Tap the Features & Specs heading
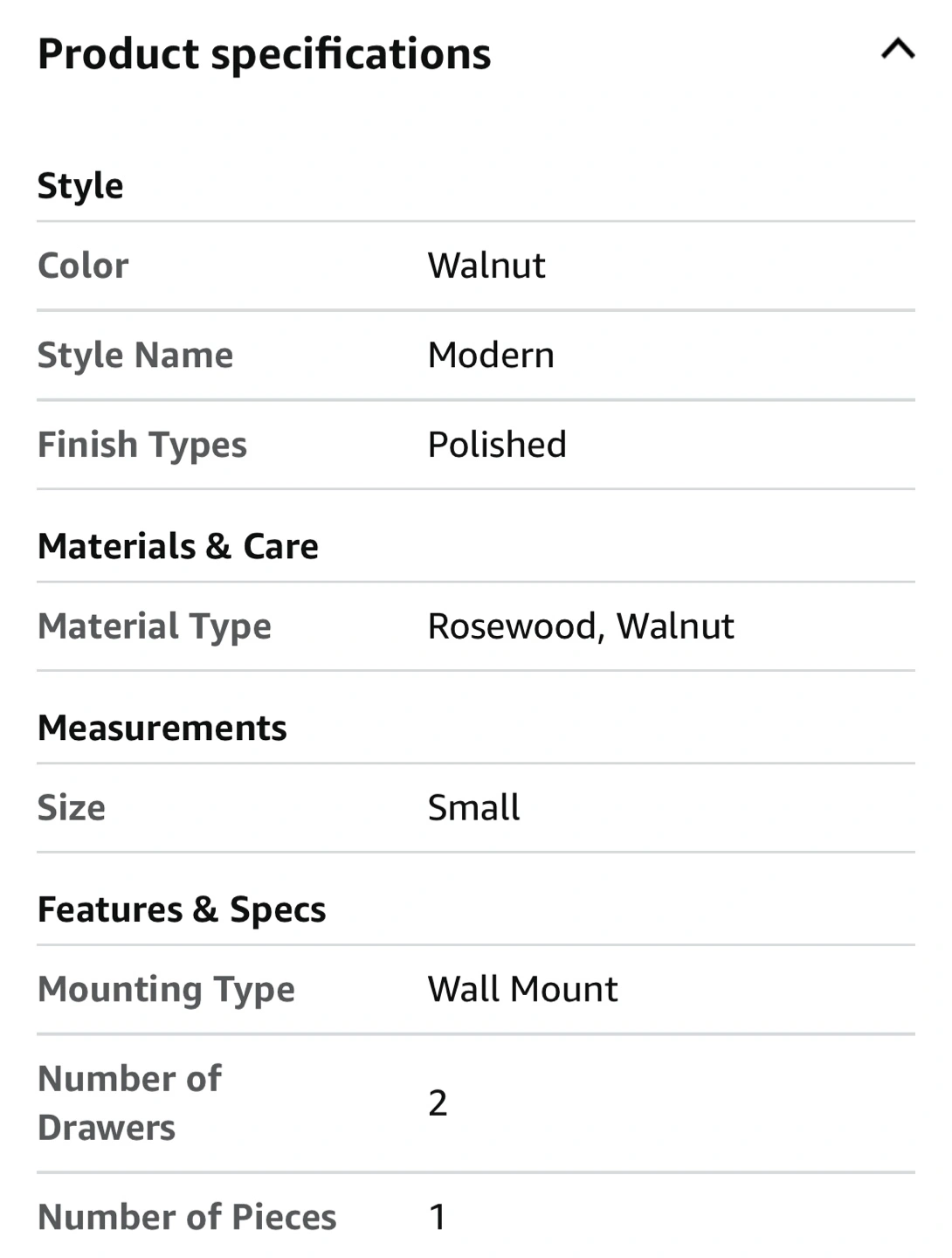Viewport: 952px width, 1258px height. click(x=182, y=910)
